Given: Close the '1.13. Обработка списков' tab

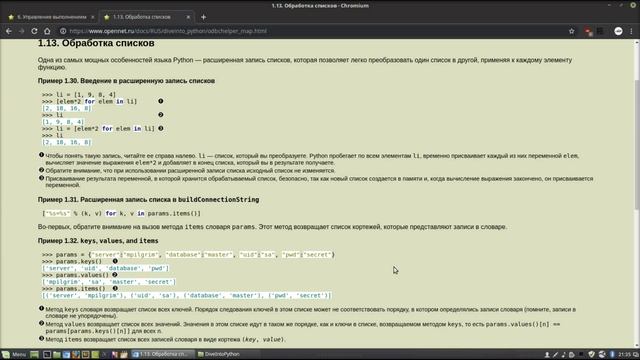Looking at the screenshot, I should click(188, 17).
